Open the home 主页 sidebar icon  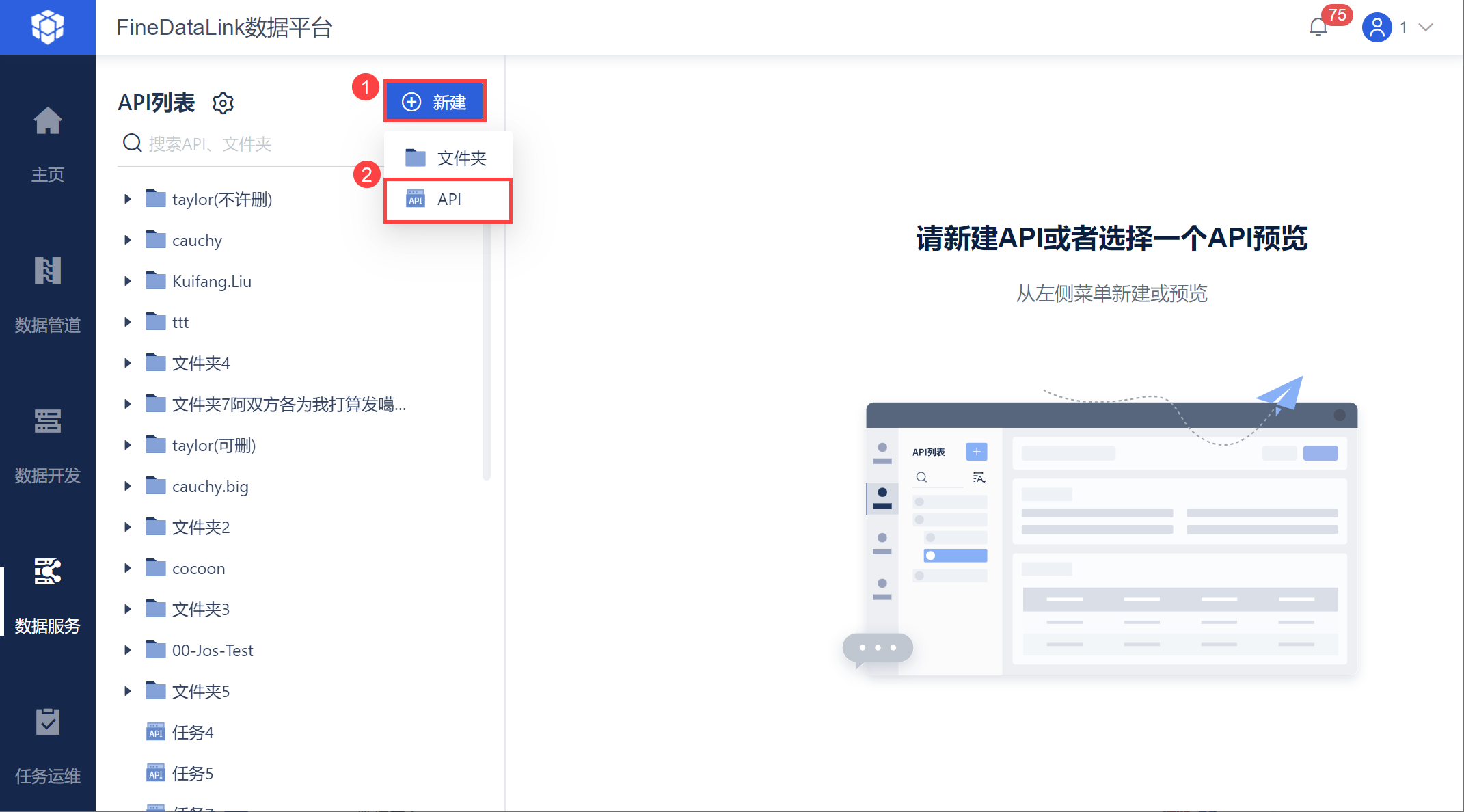click(x=48, y=122)
